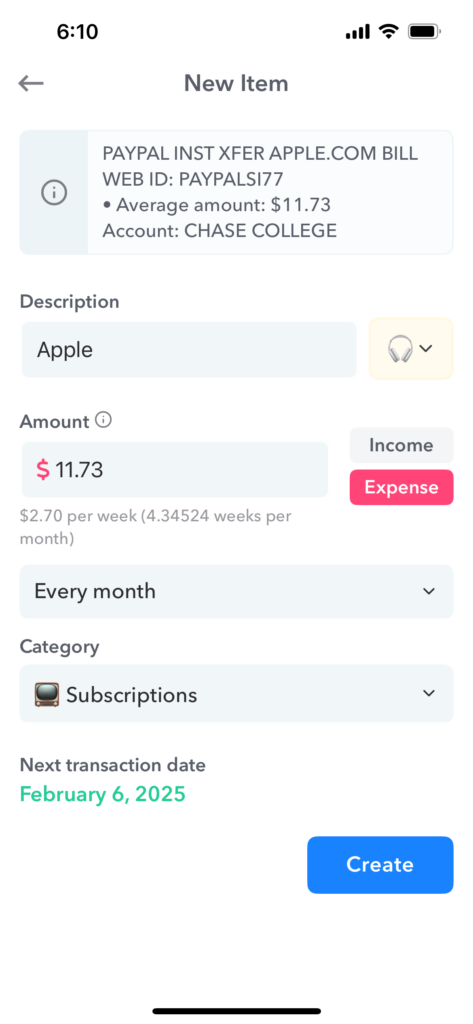Tap the cellular signal bars icon

click(x=357, y=32)
